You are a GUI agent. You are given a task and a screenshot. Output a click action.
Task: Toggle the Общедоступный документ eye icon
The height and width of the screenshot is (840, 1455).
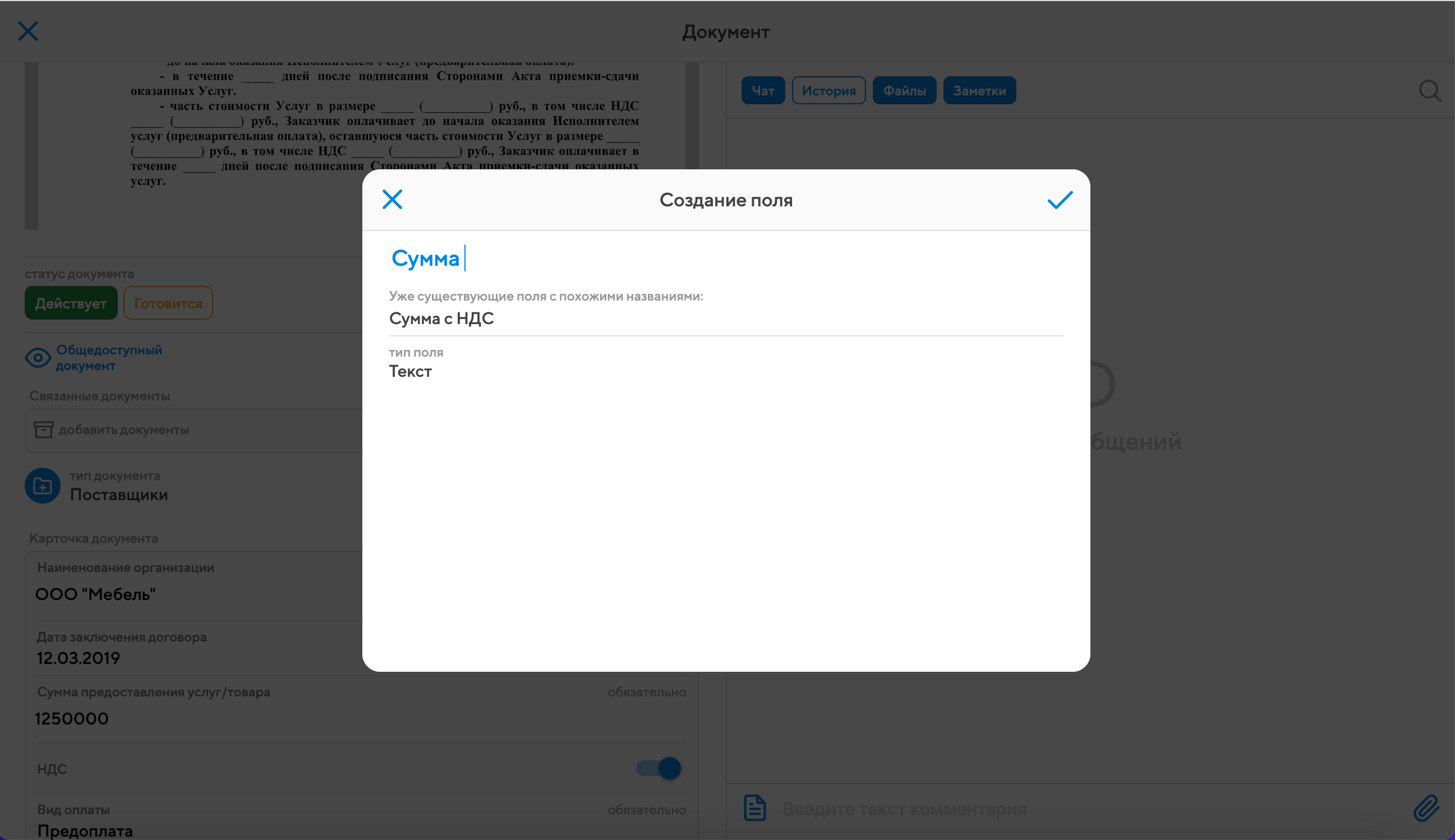pyautogui.click(x=38, y=358)
